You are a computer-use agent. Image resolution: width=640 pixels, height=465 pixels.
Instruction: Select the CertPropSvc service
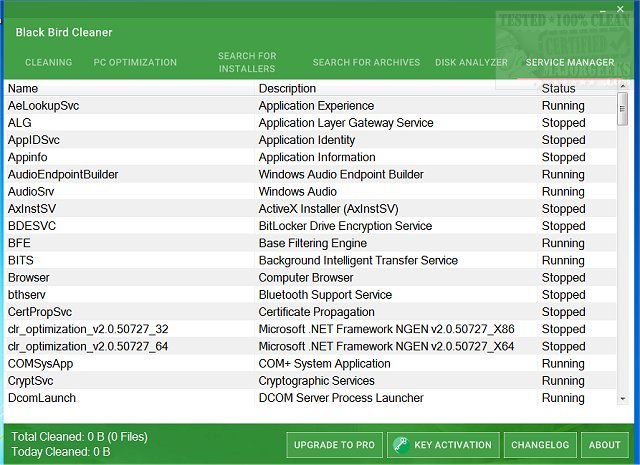[310, 311]
